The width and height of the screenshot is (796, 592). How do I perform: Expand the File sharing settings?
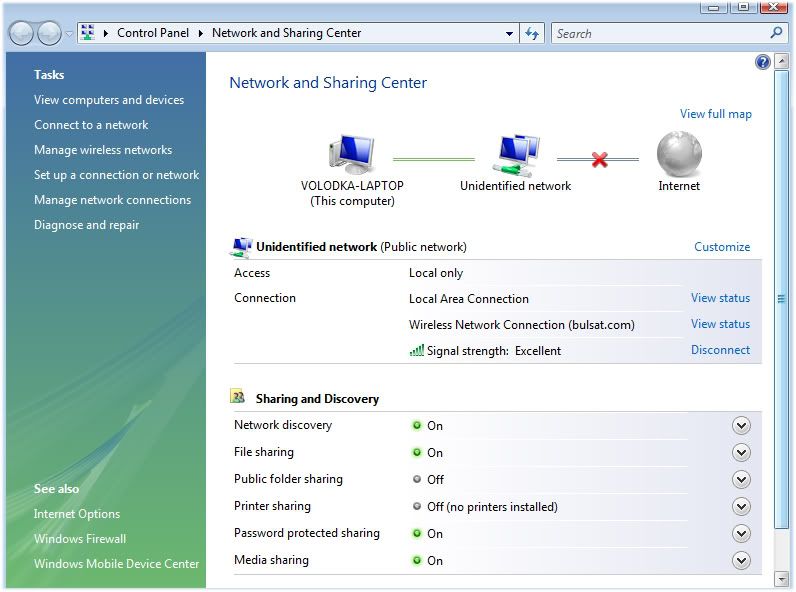point(741,452)
